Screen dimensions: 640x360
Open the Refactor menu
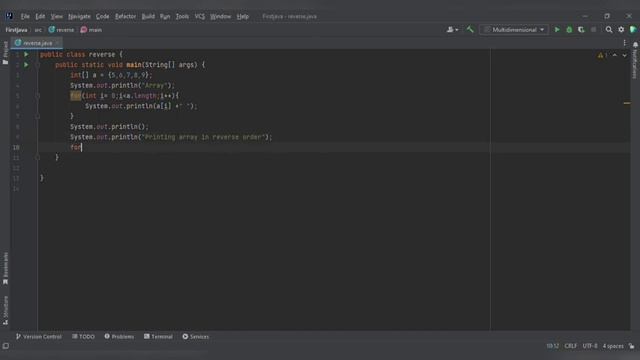pos(125,16)
